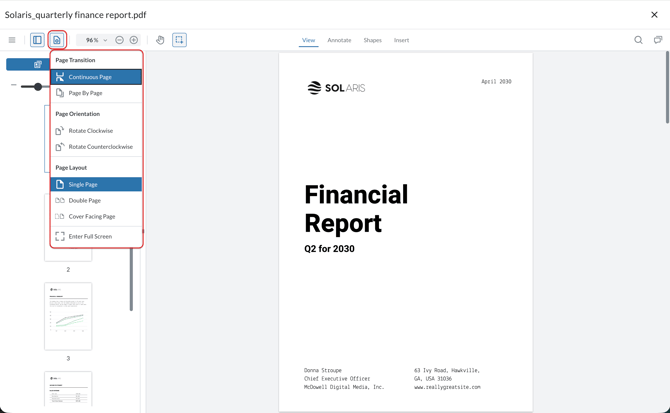The height and width of the screenshot is (413, 670).
Task: Choose Page By Page transition
Action: pyautogui.click(x=85, y=93)
